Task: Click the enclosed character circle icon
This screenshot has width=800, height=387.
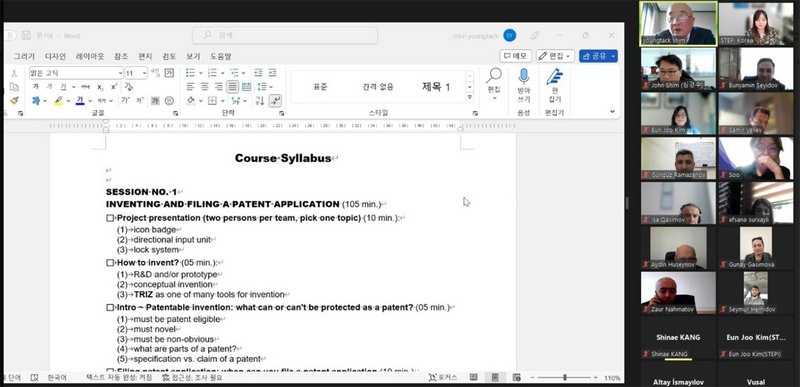Action: 169,100
